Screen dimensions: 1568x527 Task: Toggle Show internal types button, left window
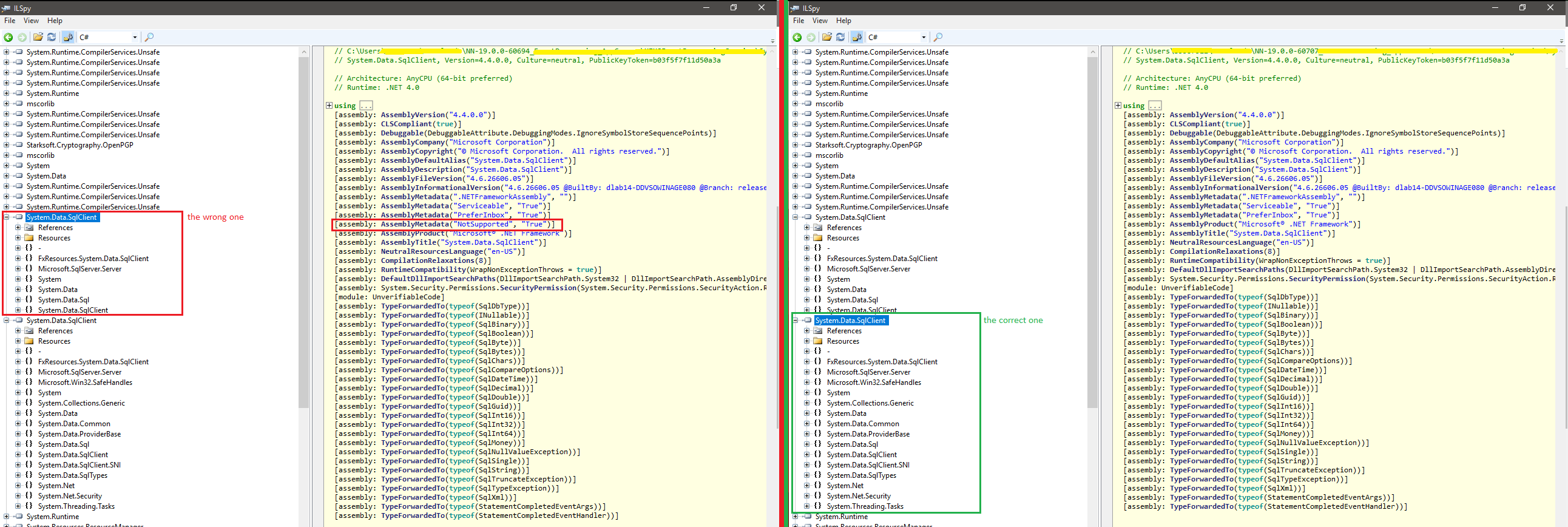(x=67, y=37)
